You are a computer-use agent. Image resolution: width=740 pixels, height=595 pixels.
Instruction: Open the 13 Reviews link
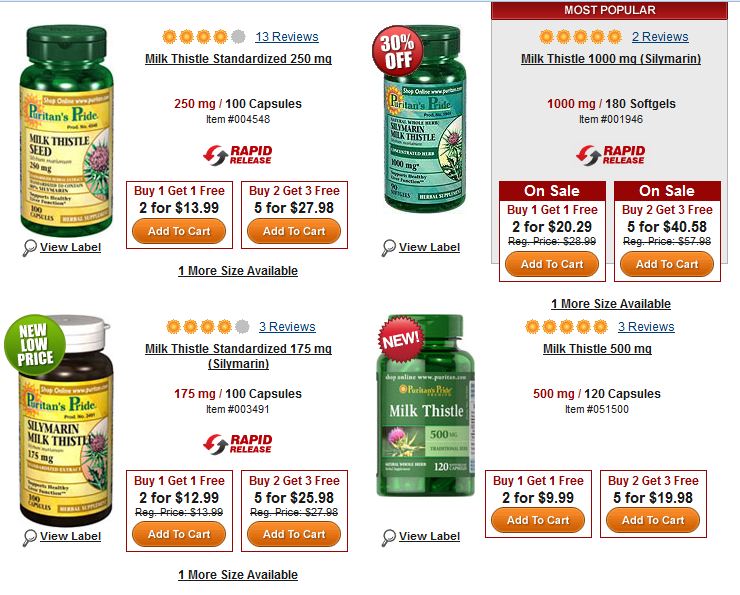coord(287,37)
